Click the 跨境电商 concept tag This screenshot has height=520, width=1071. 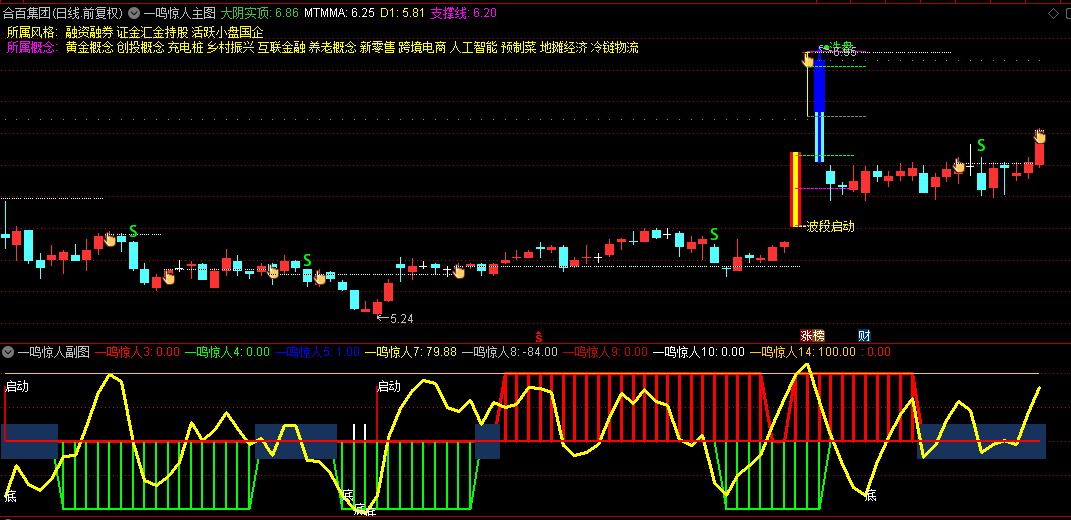point(423,48)
